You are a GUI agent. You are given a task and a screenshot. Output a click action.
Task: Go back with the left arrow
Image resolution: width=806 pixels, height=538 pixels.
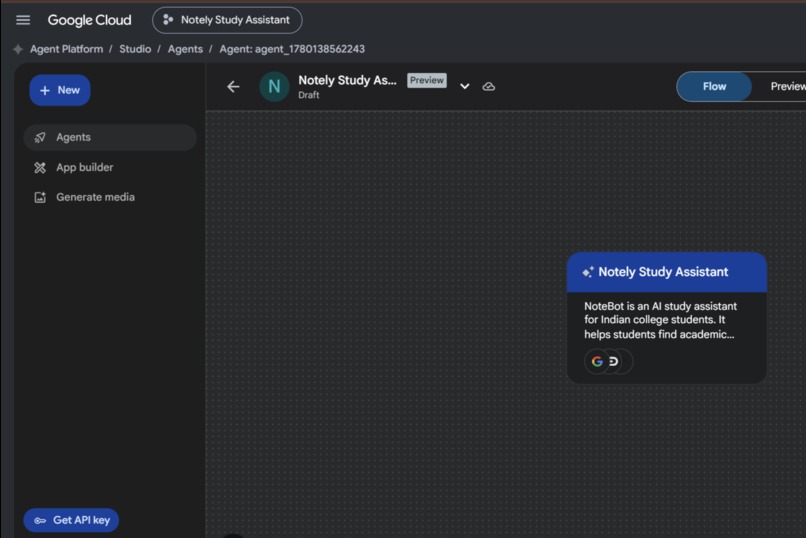point(233,86)
